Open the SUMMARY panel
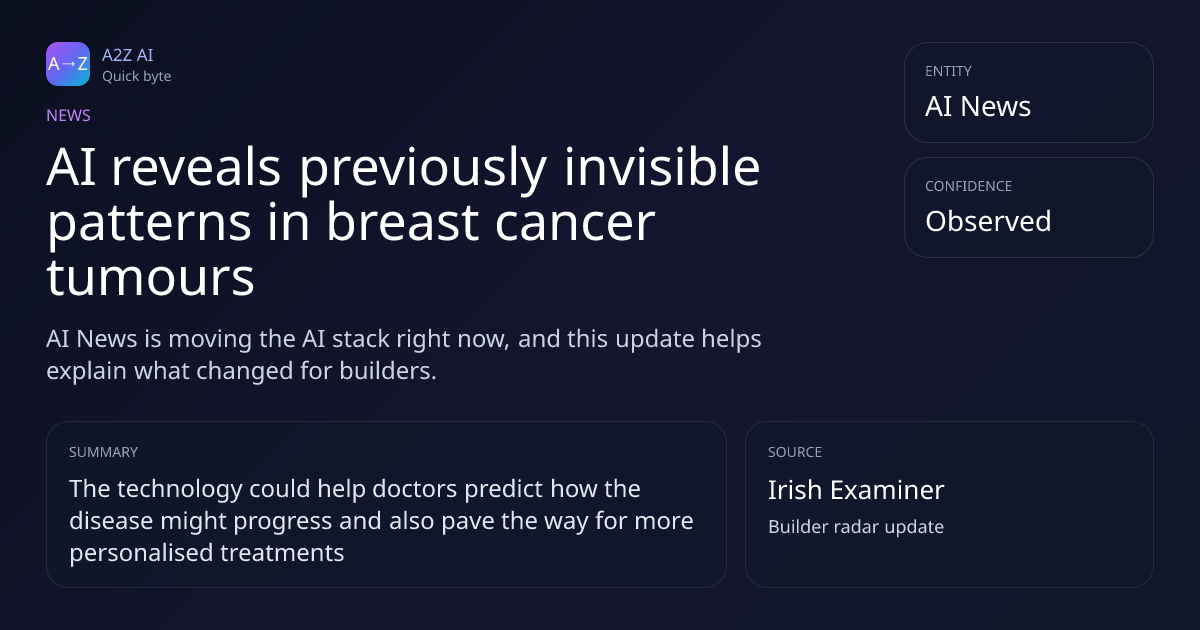Screen dimensions: 1200x630 (x=386, y=504)
